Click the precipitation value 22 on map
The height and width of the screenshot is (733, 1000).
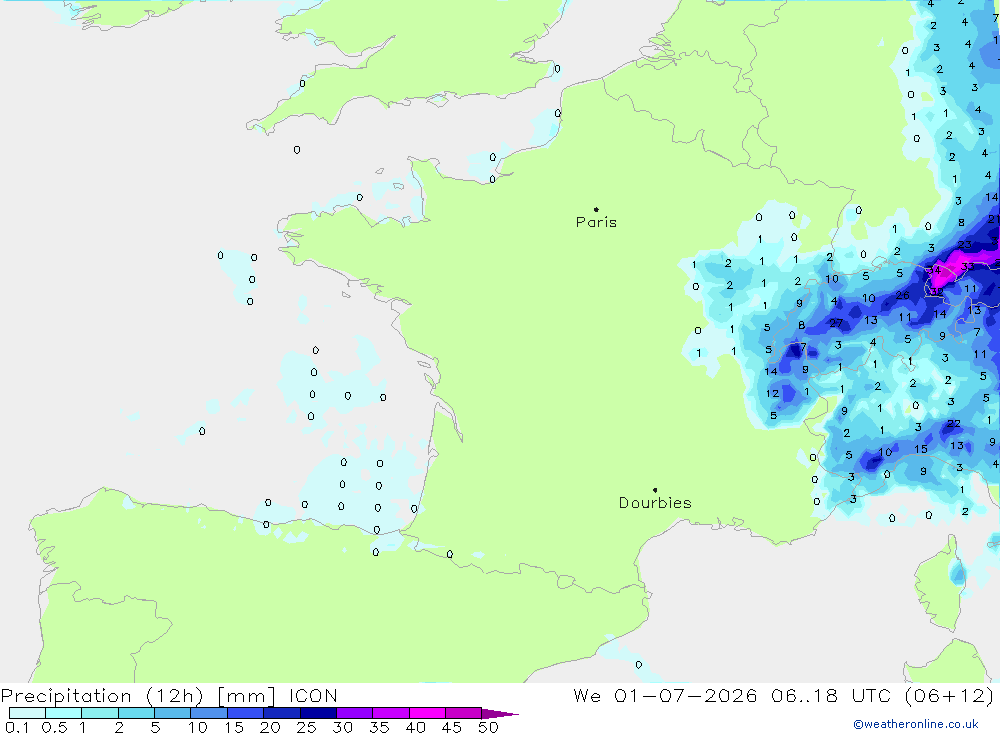tap(953, 424)
